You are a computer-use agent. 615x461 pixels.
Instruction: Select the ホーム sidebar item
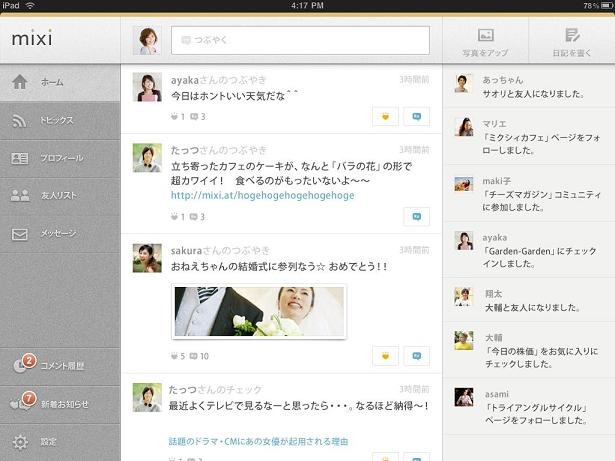coord(60,82)
